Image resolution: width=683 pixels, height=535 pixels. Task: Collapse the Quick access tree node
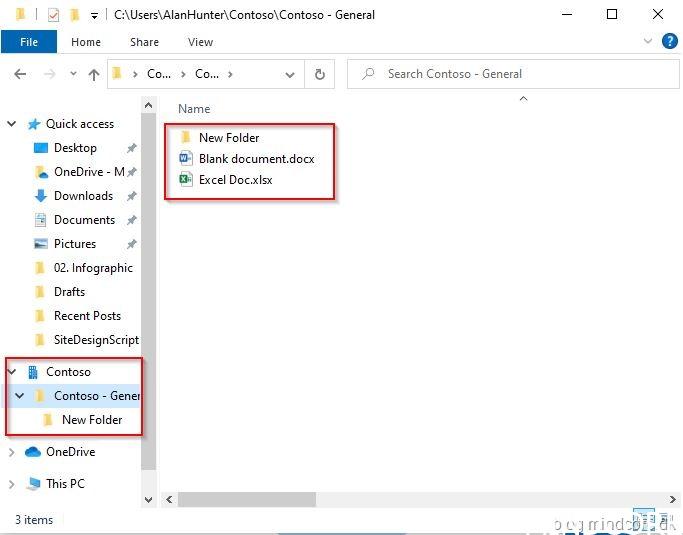coord(12,124)
